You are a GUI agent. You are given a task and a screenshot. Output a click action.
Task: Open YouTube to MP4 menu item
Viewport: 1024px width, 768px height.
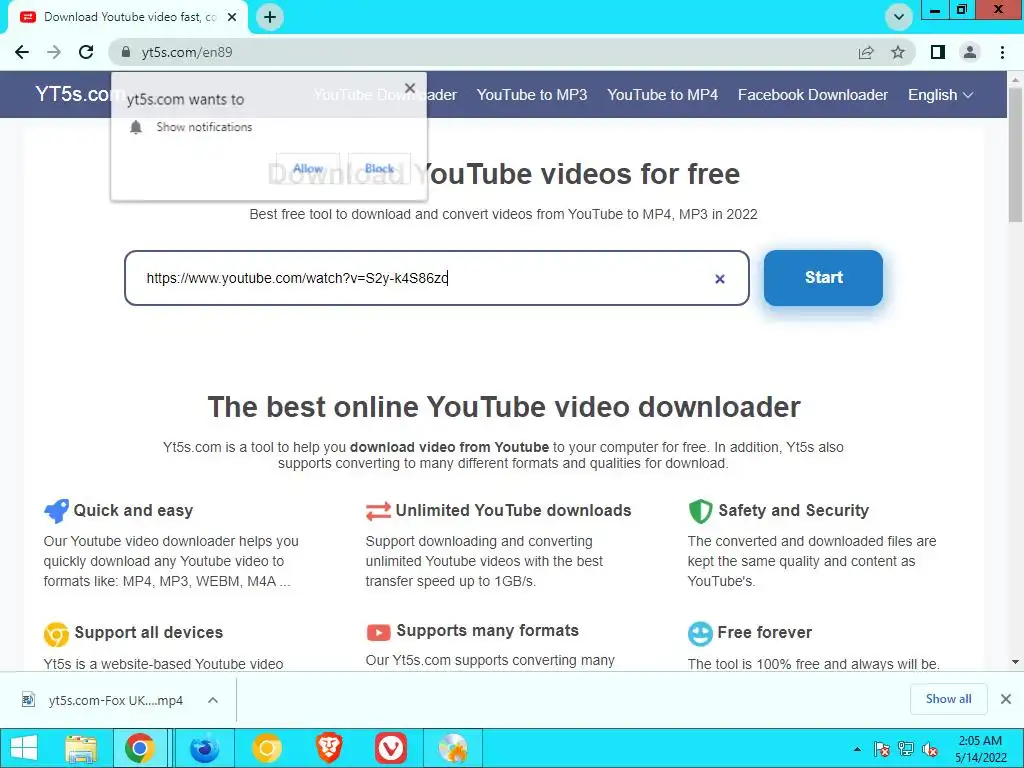pos(662,95)
